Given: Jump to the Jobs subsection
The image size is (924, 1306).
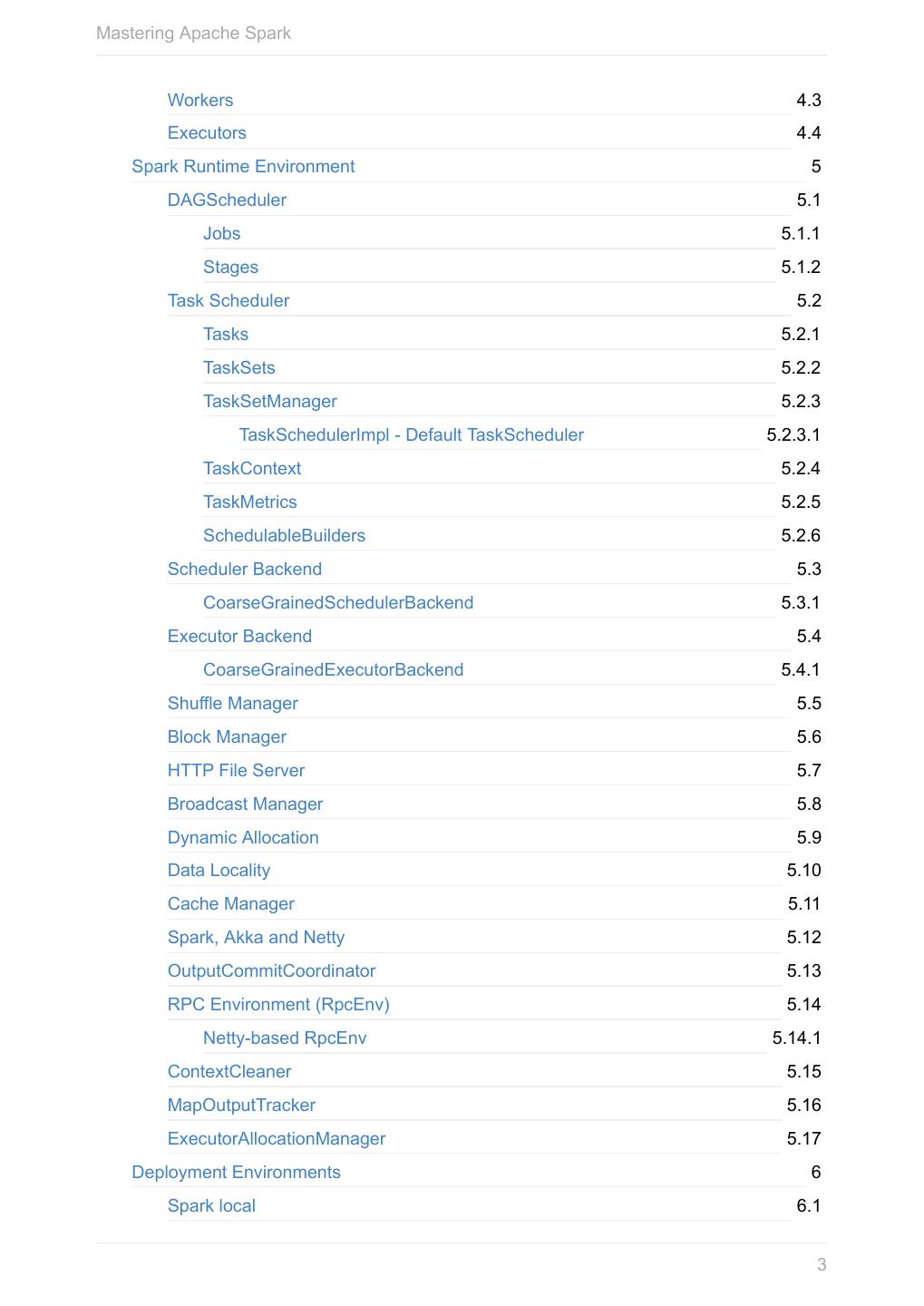Looking at the screenshot, I should point(221,234).
